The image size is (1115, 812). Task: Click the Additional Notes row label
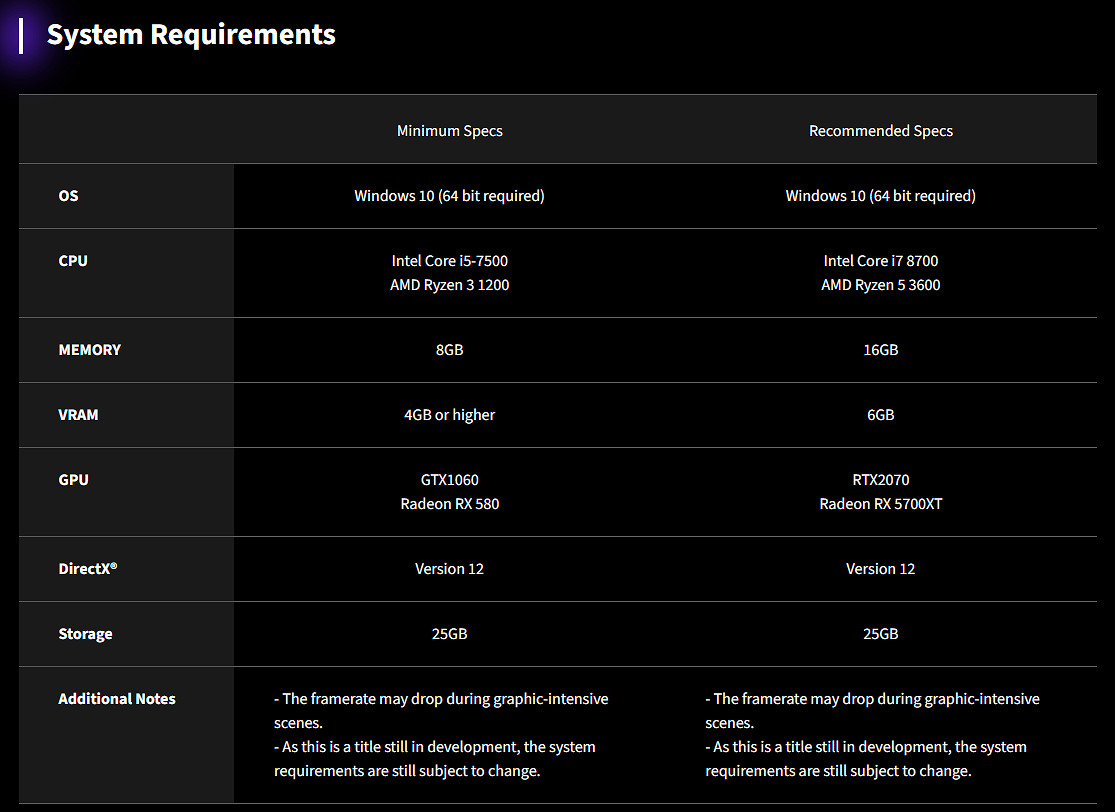[x=117, y=699]
